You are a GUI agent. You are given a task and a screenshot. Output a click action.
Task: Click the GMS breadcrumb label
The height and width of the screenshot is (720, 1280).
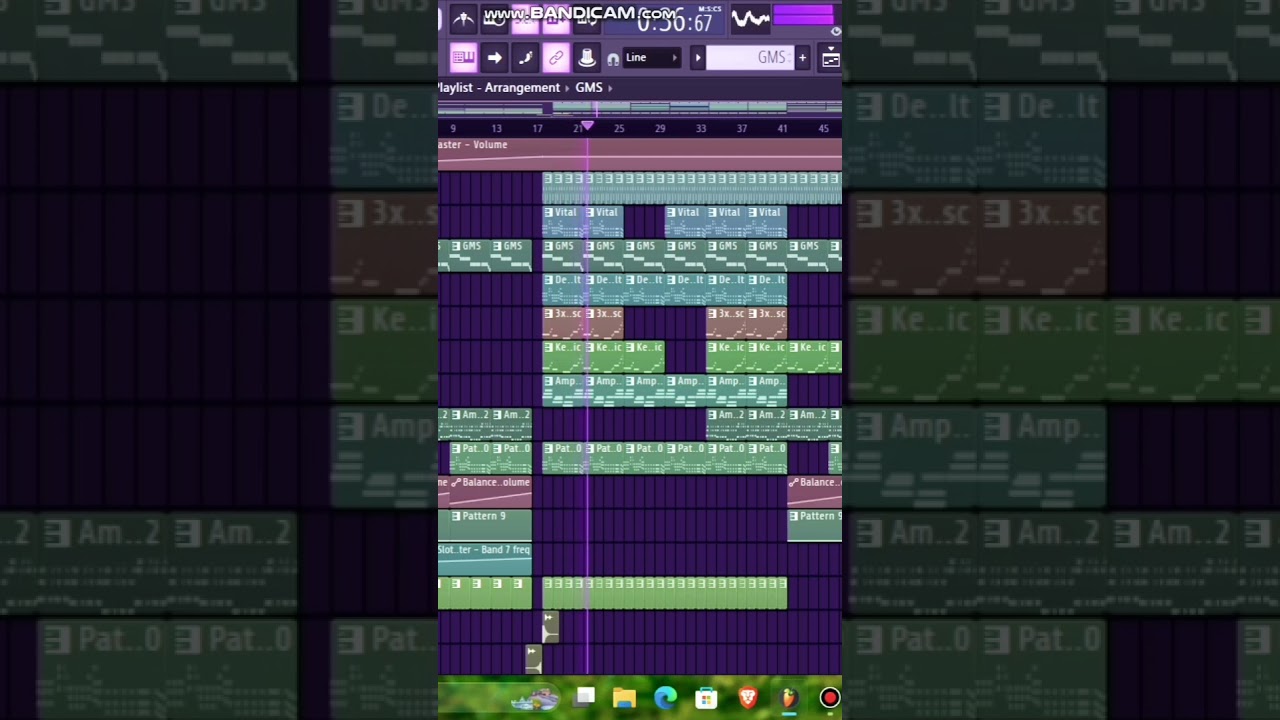click(x=589, y=88)
